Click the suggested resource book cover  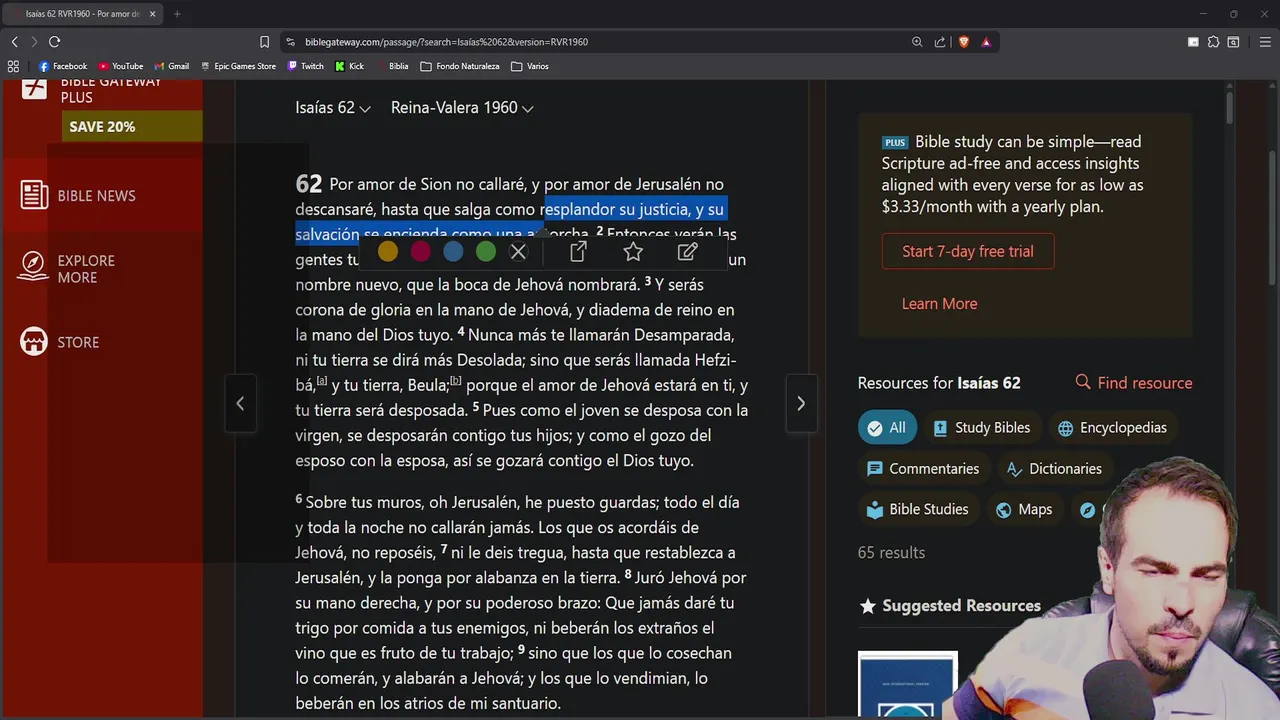(x=907, y=686)
